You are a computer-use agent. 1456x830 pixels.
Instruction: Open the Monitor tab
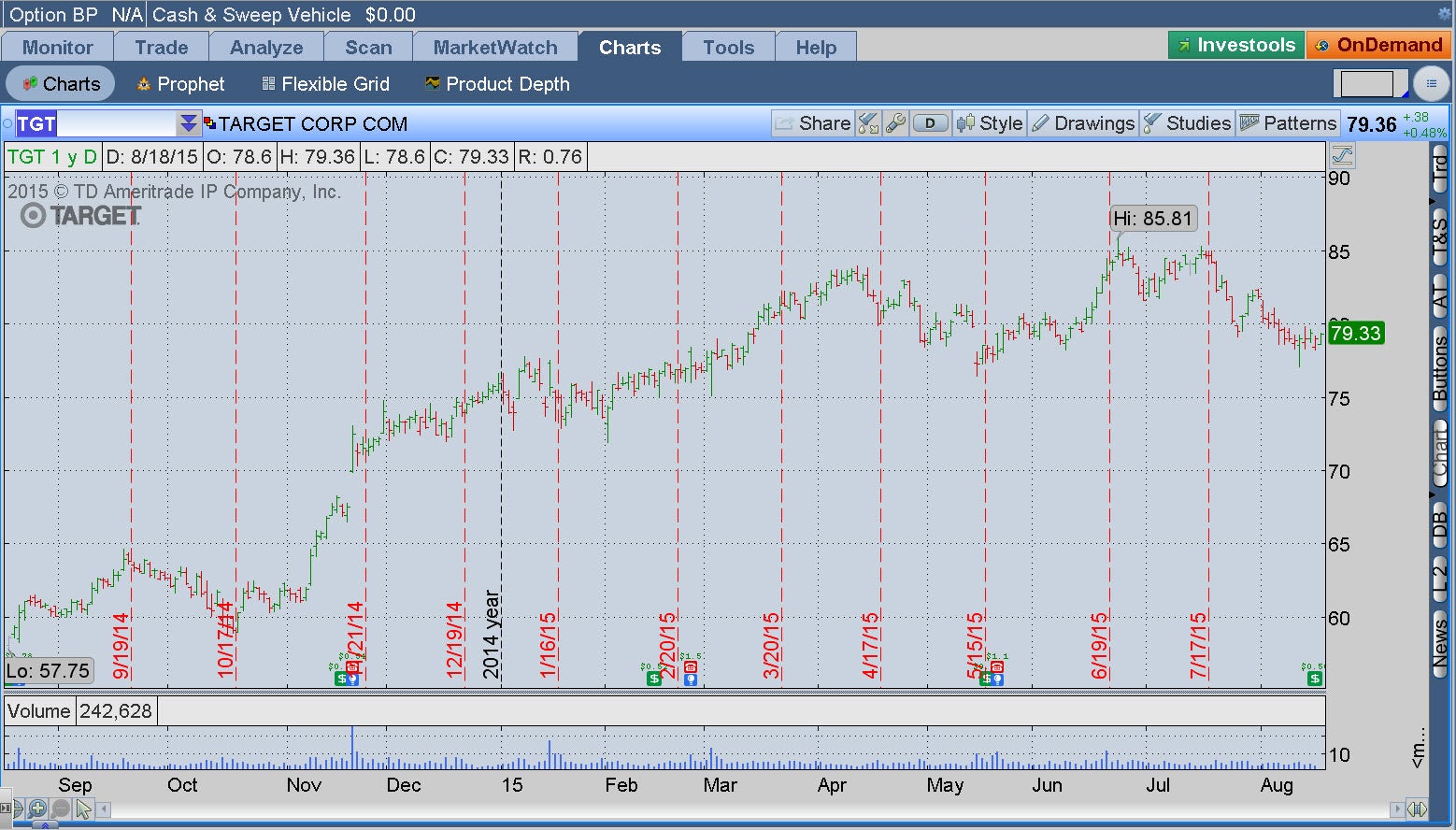pos(58,47)
